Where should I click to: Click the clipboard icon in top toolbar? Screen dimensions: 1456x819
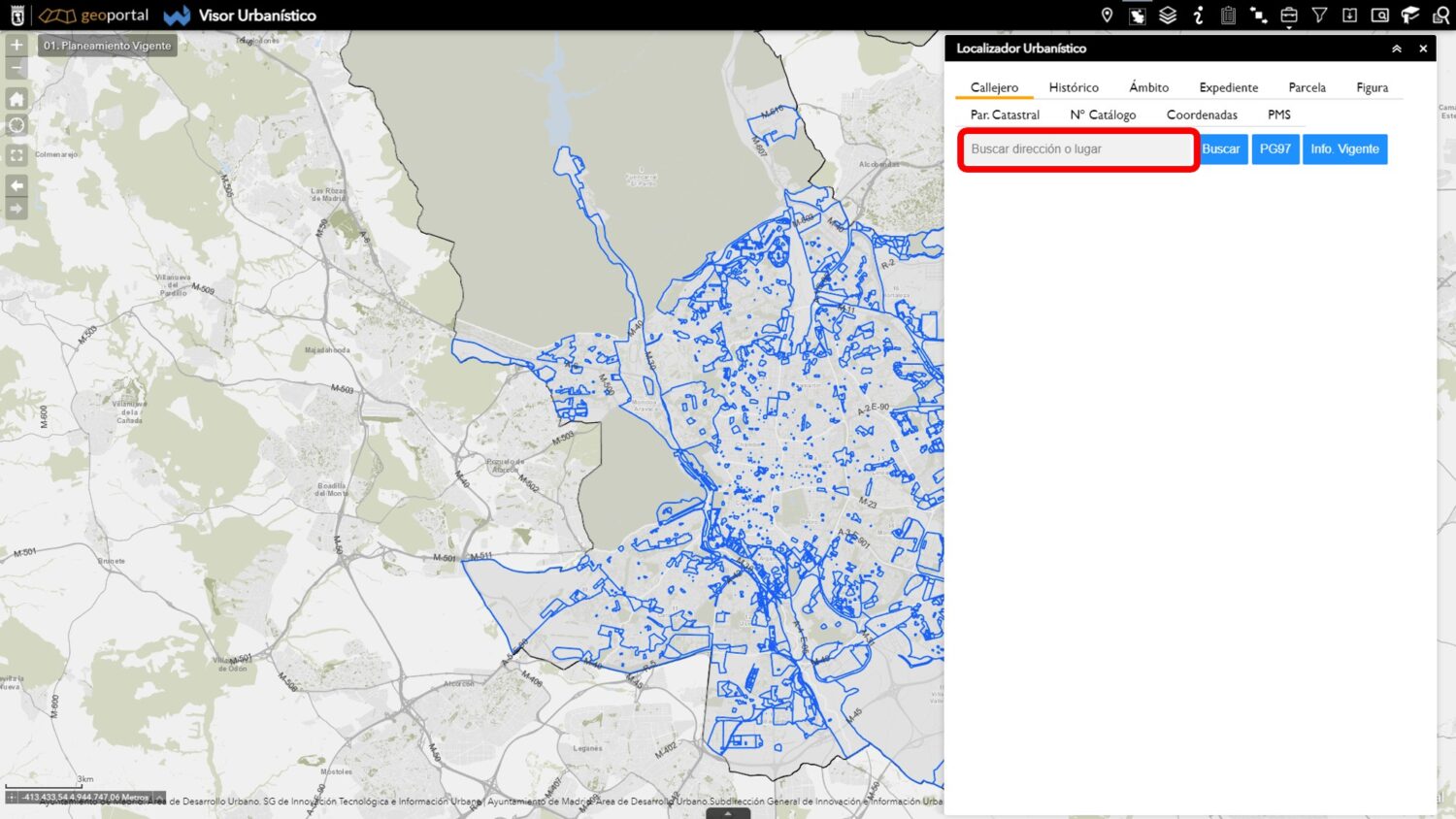tap(1228, 16)
